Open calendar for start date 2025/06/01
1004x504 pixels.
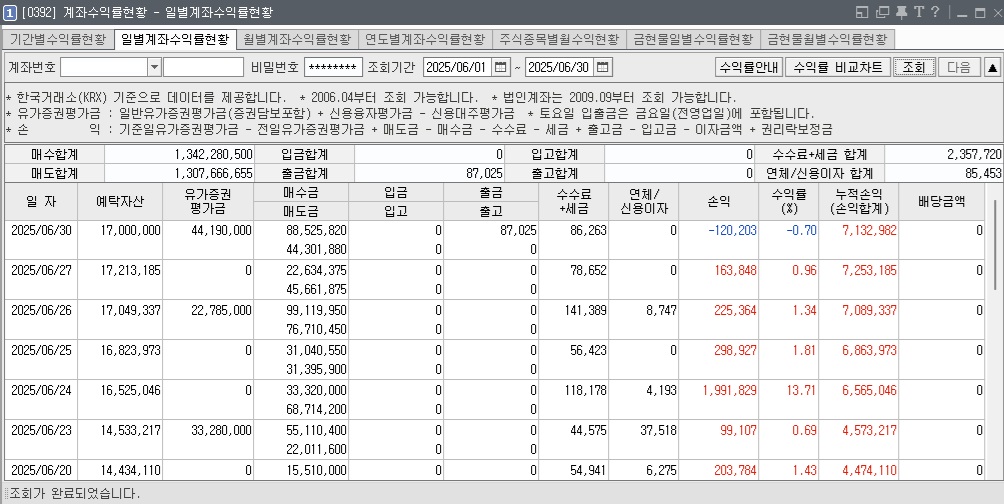tap(502, 67)
